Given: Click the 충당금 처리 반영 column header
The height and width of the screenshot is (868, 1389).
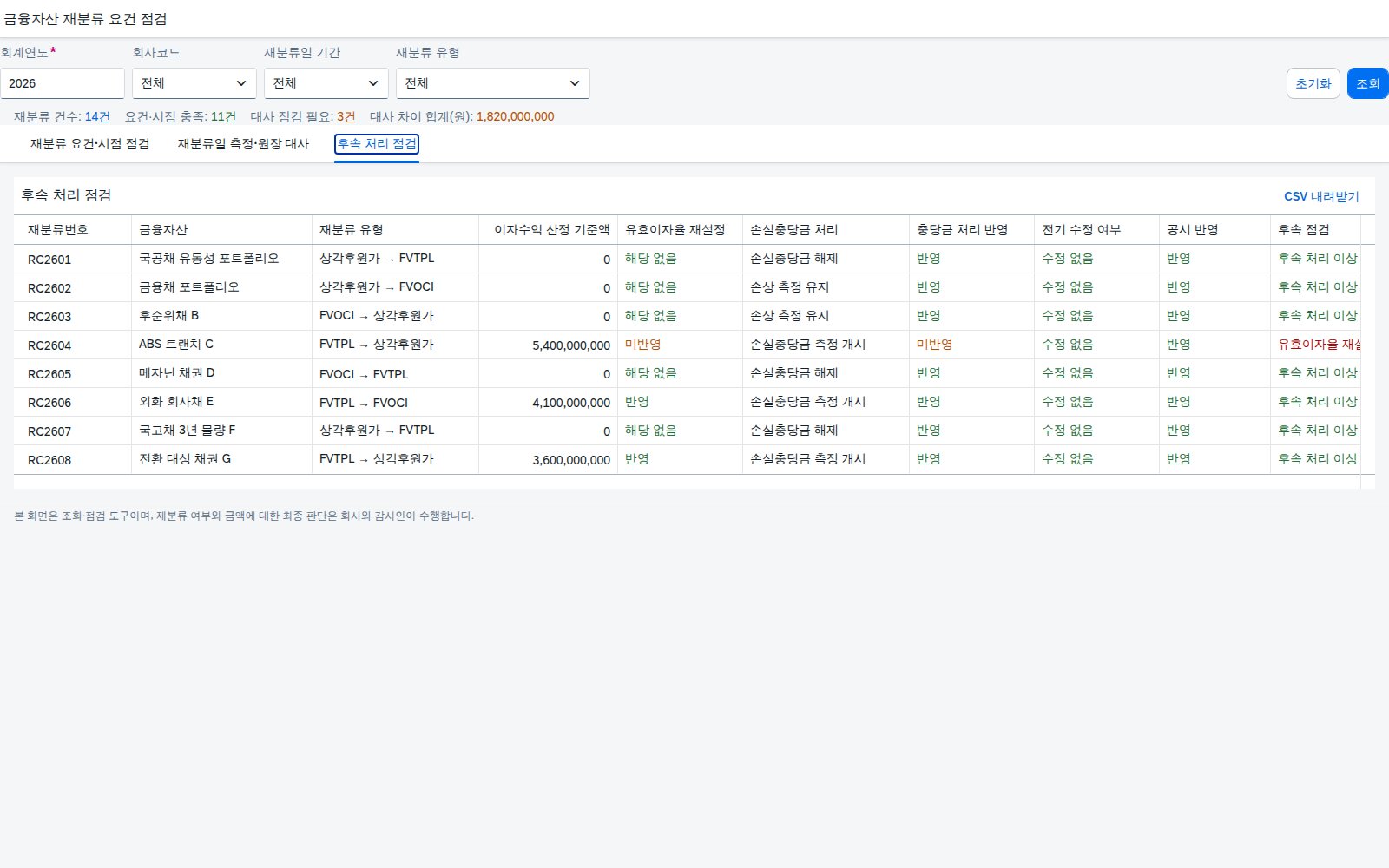Looking at the screenshot, I should tap(971, 230).
